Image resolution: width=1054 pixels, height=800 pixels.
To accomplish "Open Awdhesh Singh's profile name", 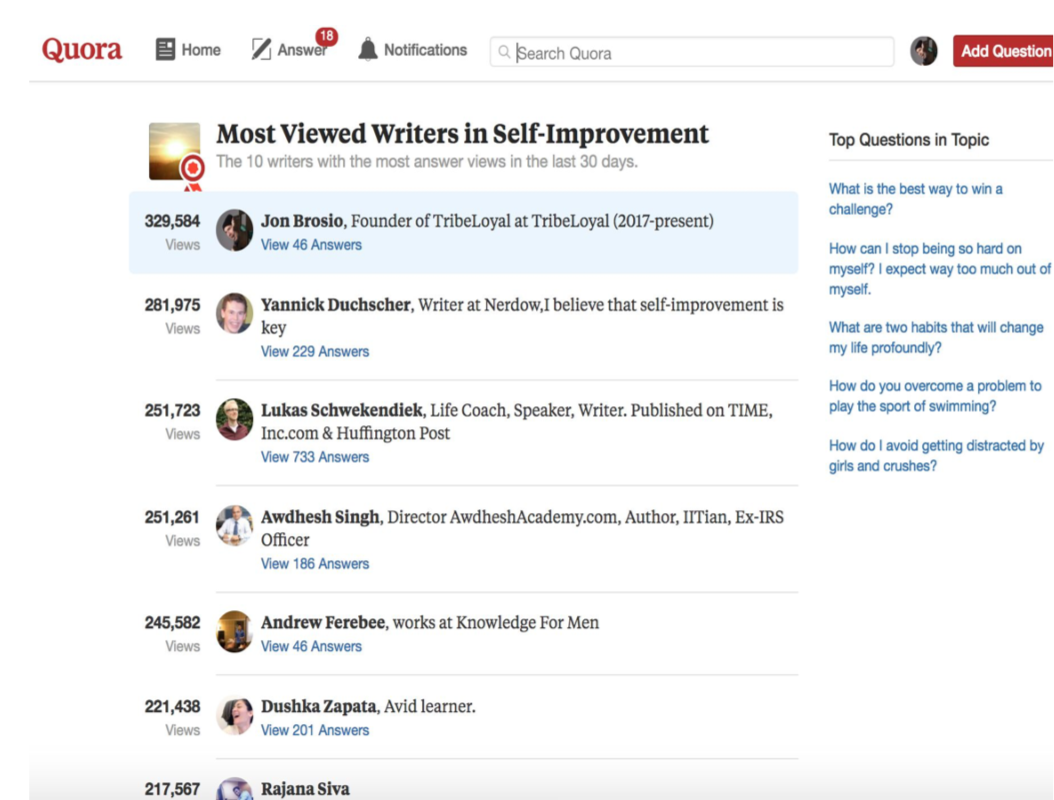I will (320, 517).
